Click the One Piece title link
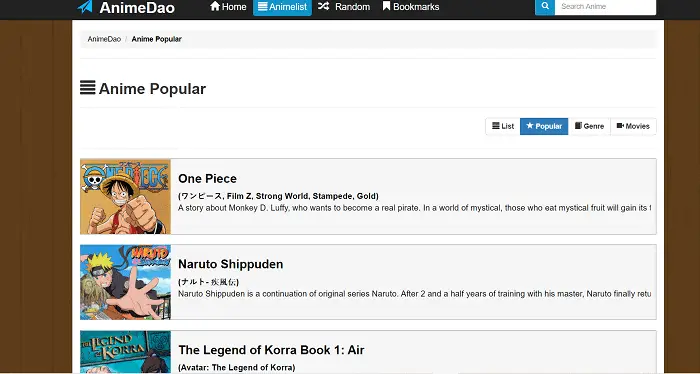The width and height of the screenshot is (700, 374). click(x=207, y=179)
